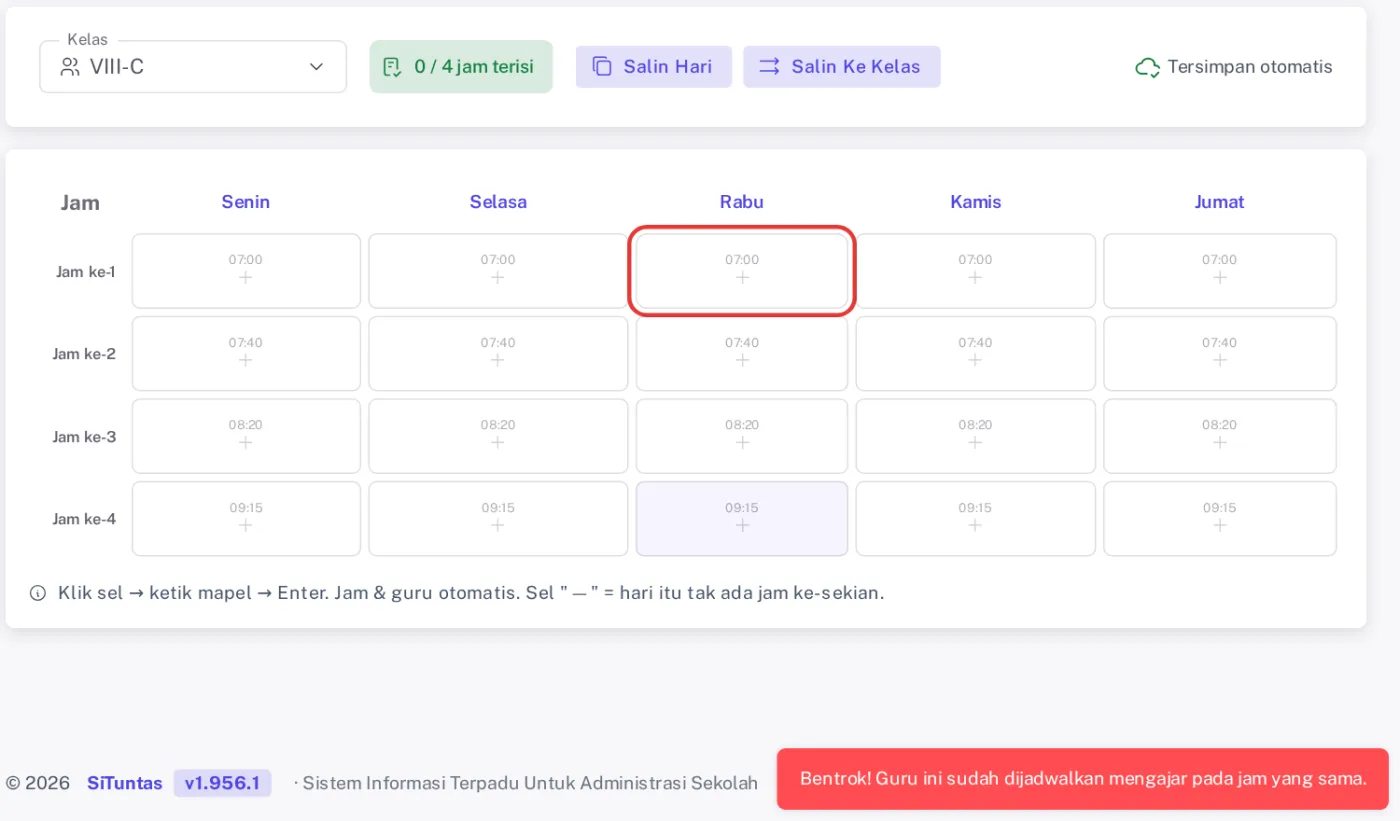
Task: Click the Tersimpan otomatis text
Action: click(1250, 67)
